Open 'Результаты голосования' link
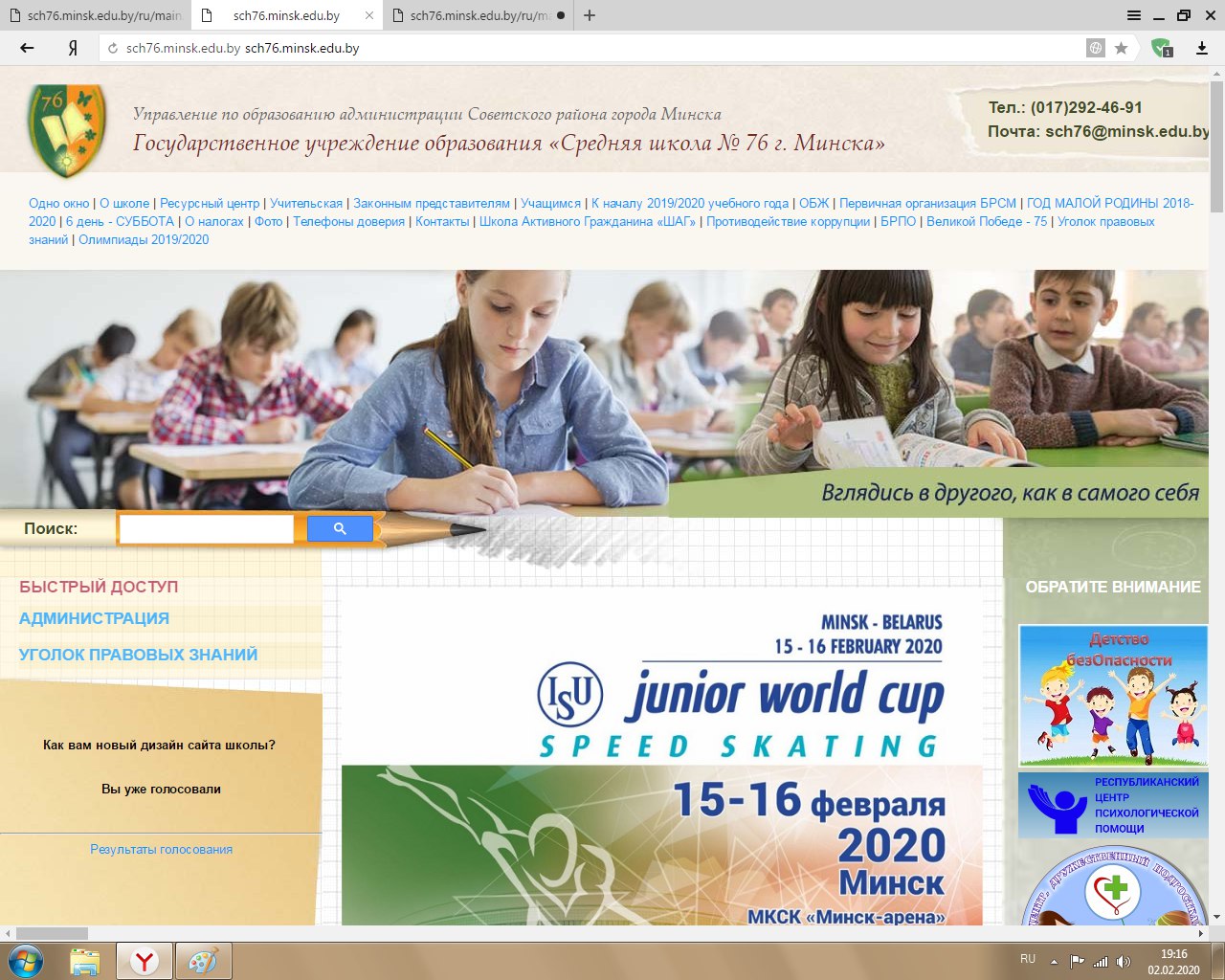Image resolution: width=1225 pixels, height=980 pixels. pos(161,849)
